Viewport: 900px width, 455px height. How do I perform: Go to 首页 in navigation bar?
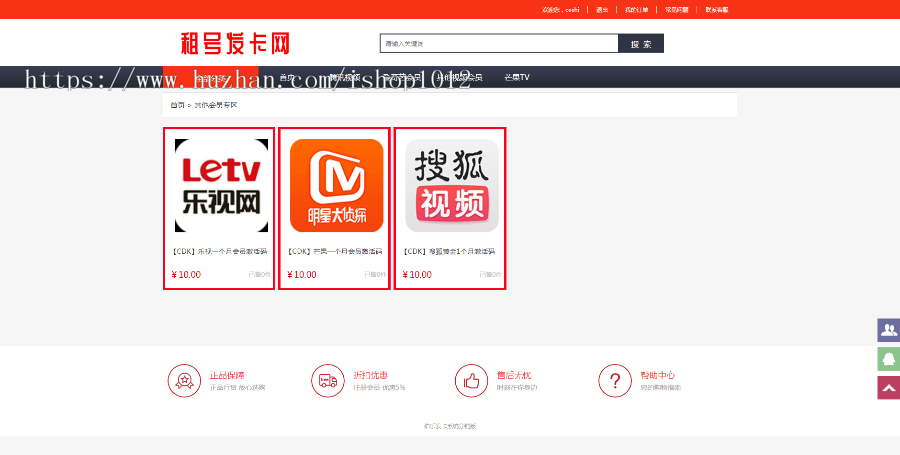[286, 77]
